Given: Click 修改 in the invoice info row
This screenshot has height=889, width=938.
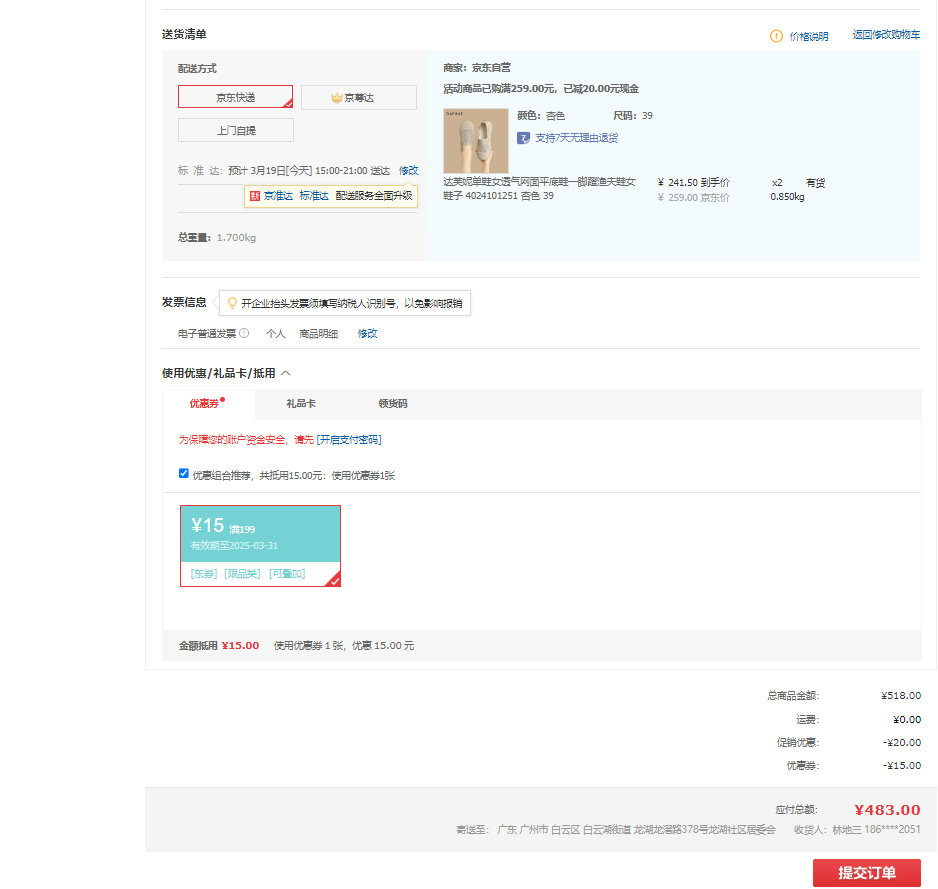Looking at the screenshot, I should pos(368,334).
